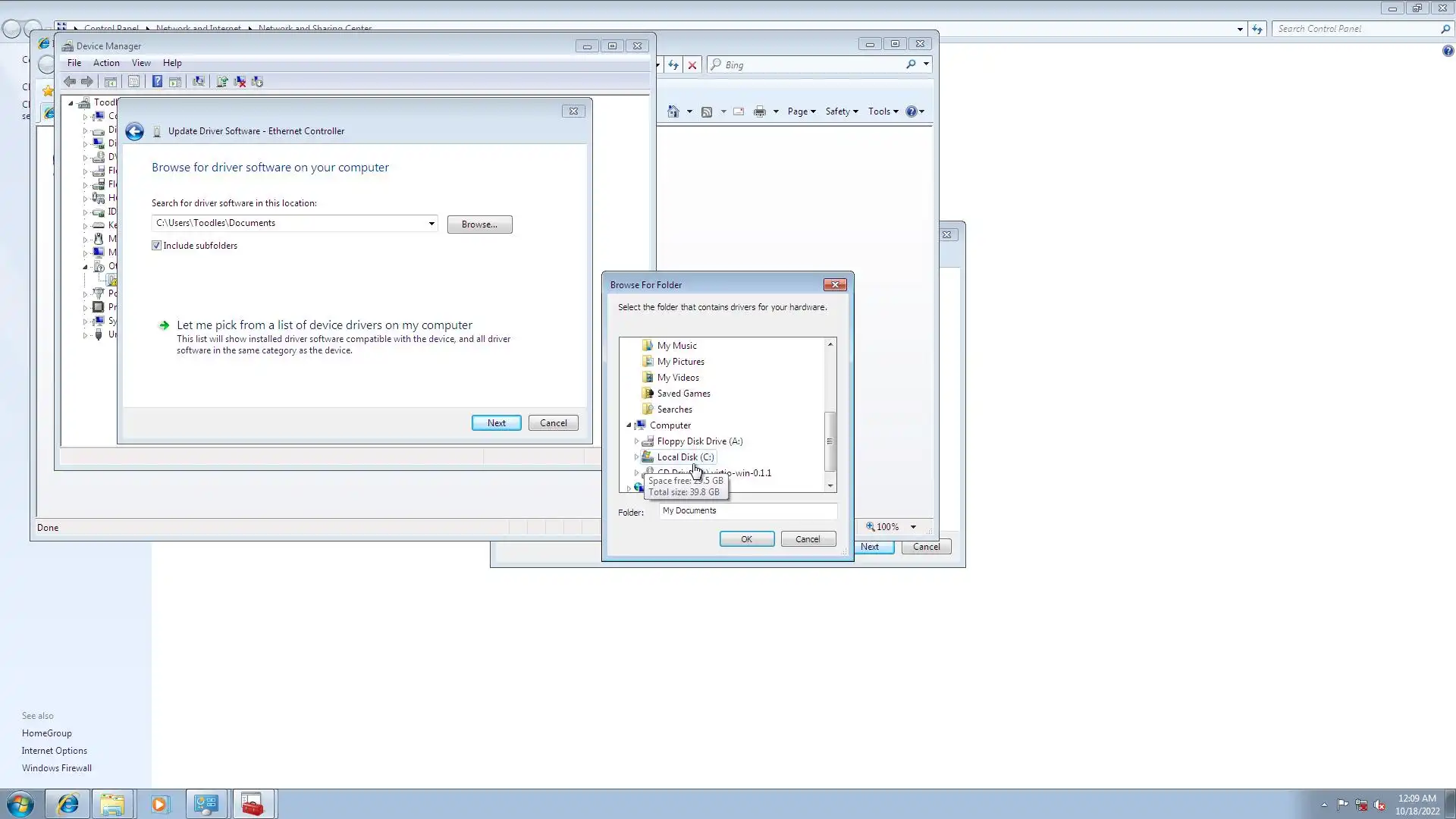Uncheck Include subfolders checkbox

pos(156,246)
